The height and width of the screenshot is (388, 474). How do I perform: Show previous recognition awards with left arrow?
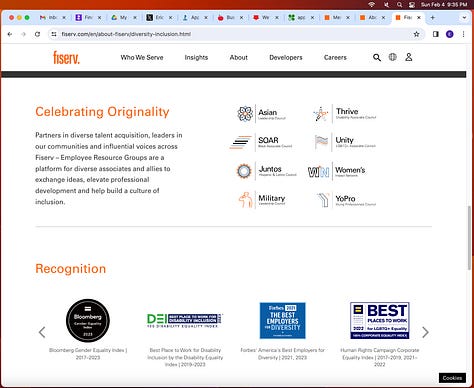pyautogui.click(x=42, y=332)
